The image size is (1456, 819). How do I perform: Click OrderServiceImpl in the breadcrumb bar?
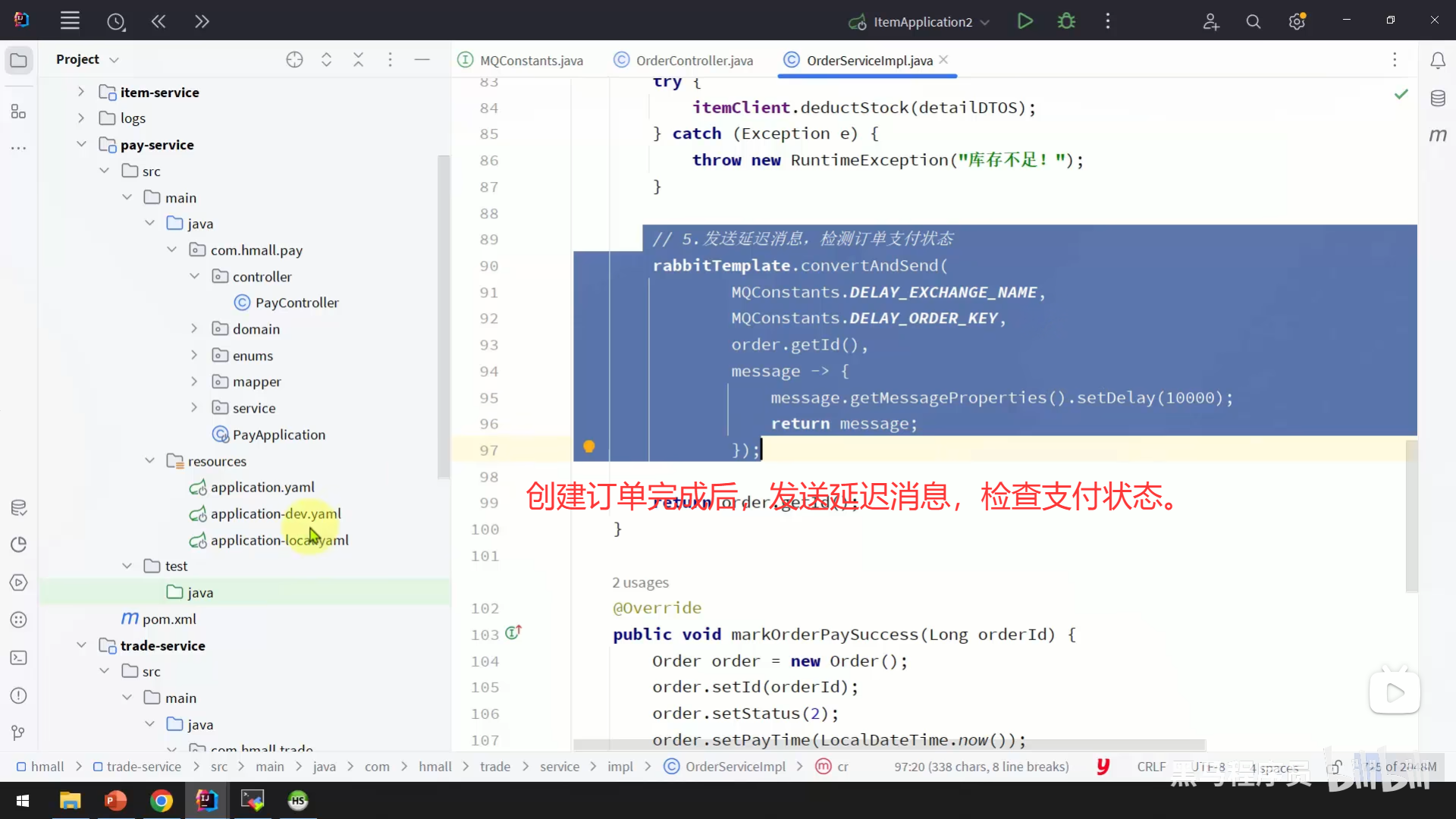735,767
